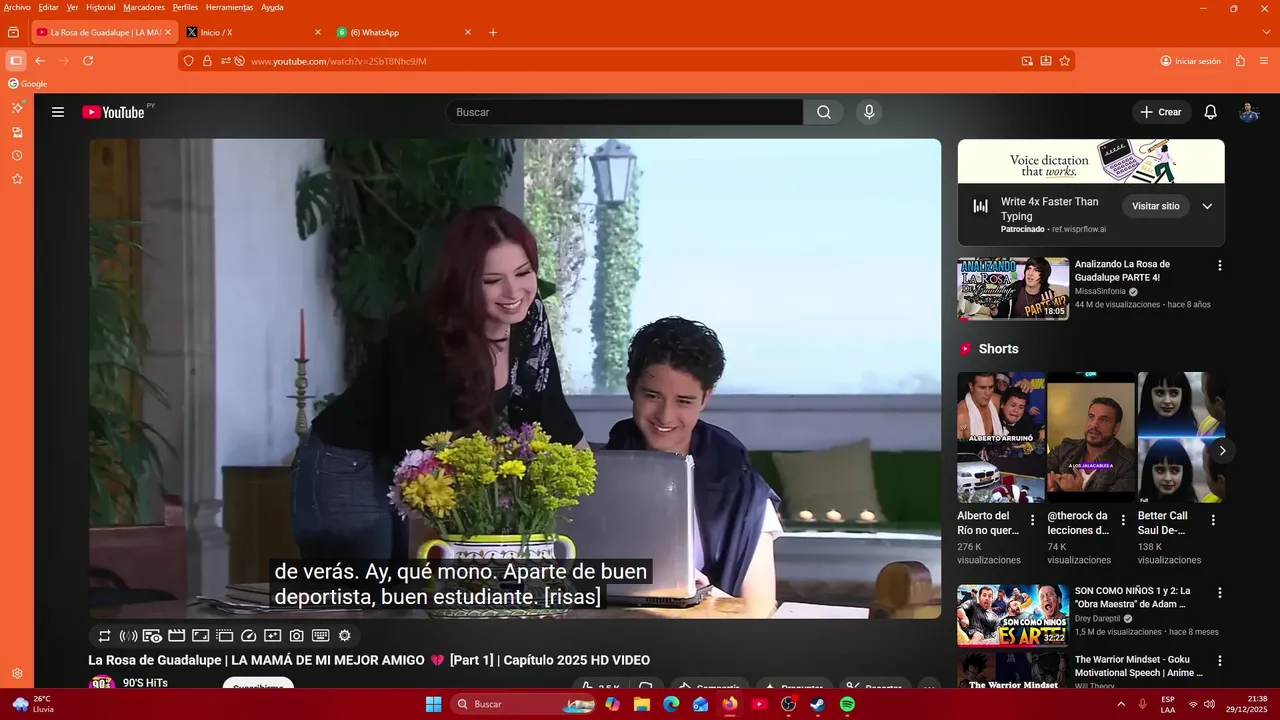This screenshot has width=1280, height=720.
Task: List all tabs with the top-right chevron
Action: (x=1267, y=32)
